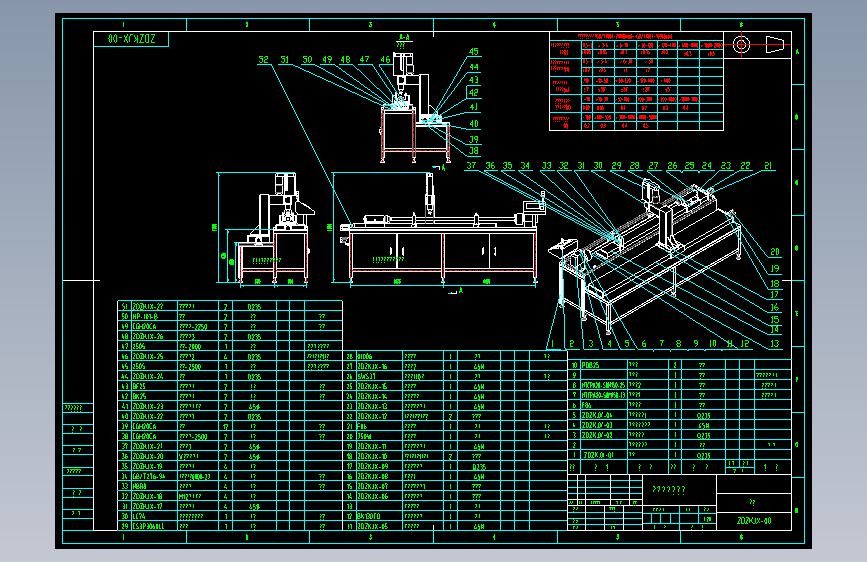Pick callout balloon number 47
The width and height of the screenshot is (867, 562).
click(x=364, y=59)
